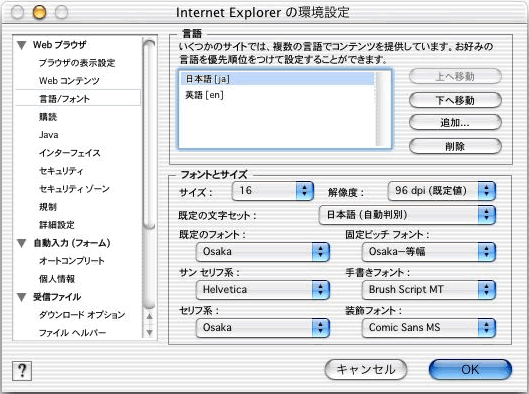
Task: Click the 下へ移動 button
Action: pos(455,100)
